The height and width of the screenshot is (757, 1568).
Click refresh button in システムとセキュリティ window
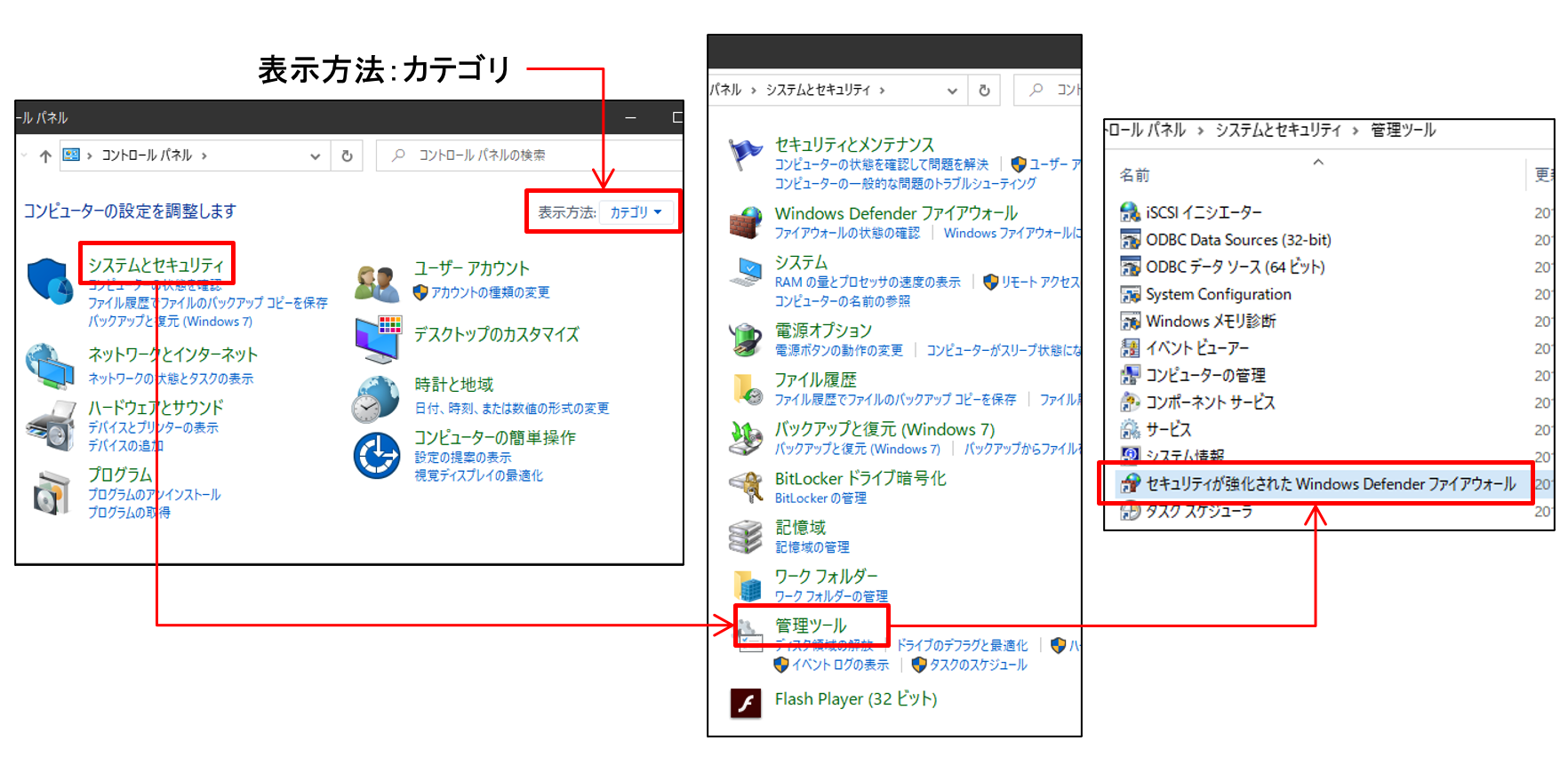click(984, 91)
